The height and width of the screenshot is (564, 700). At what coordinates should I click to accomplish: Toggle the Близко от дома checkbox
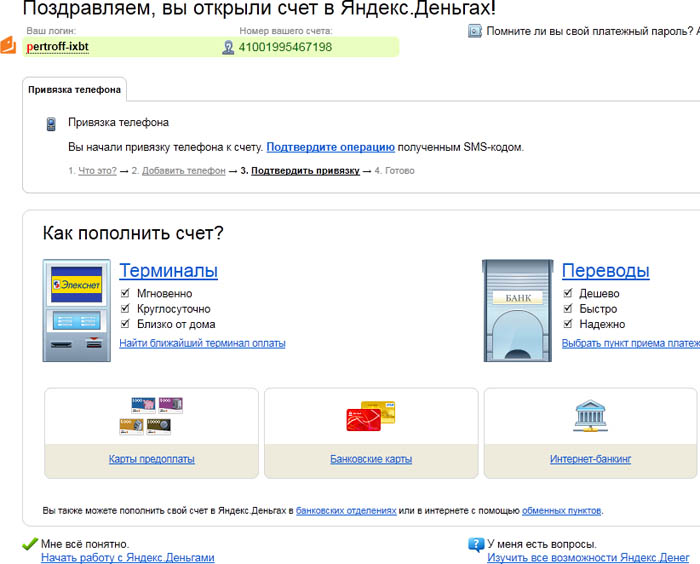pos(125,323)
